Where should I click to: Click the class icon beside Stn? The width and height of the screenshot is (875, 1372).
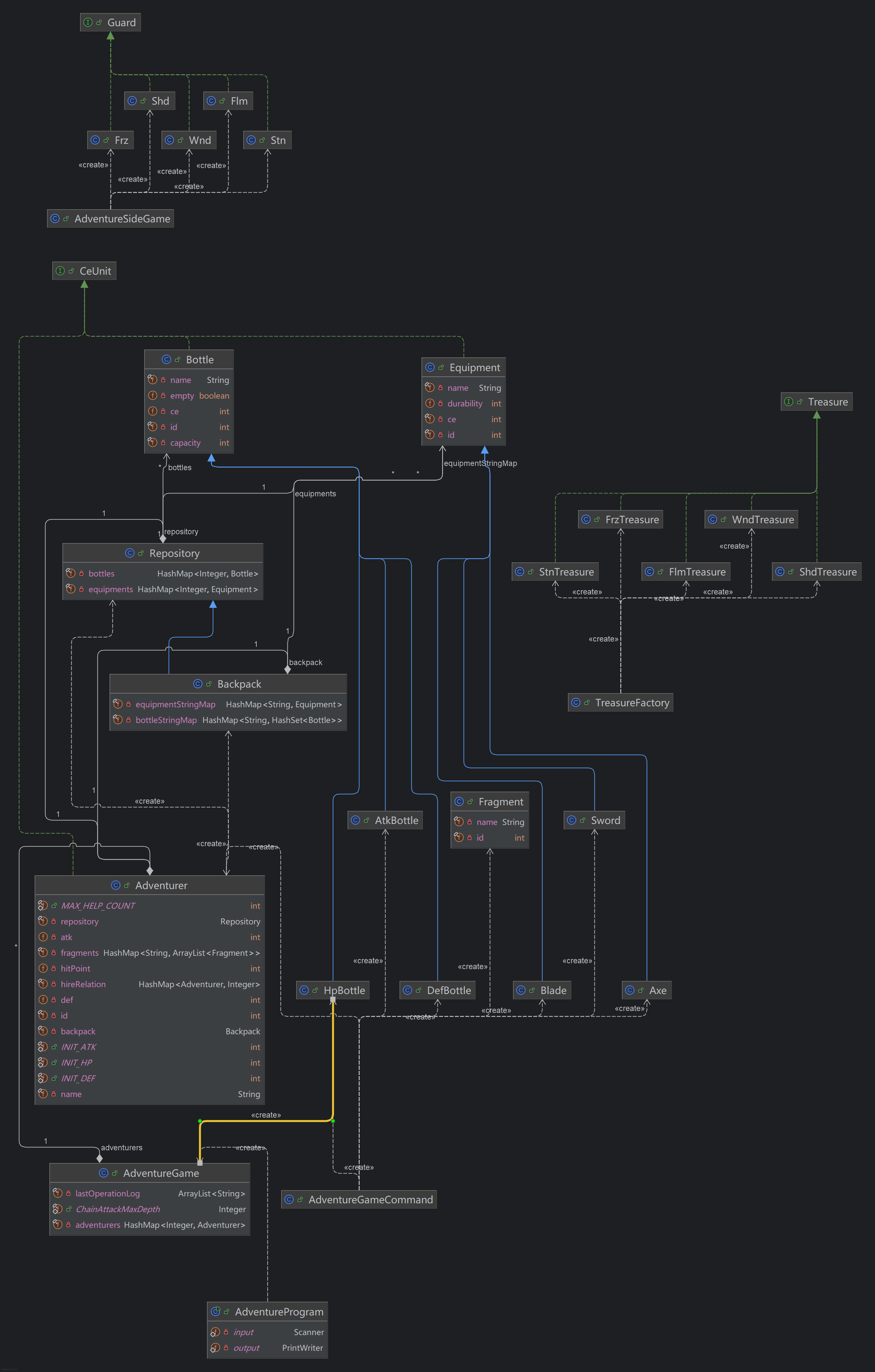pos(251,140)
